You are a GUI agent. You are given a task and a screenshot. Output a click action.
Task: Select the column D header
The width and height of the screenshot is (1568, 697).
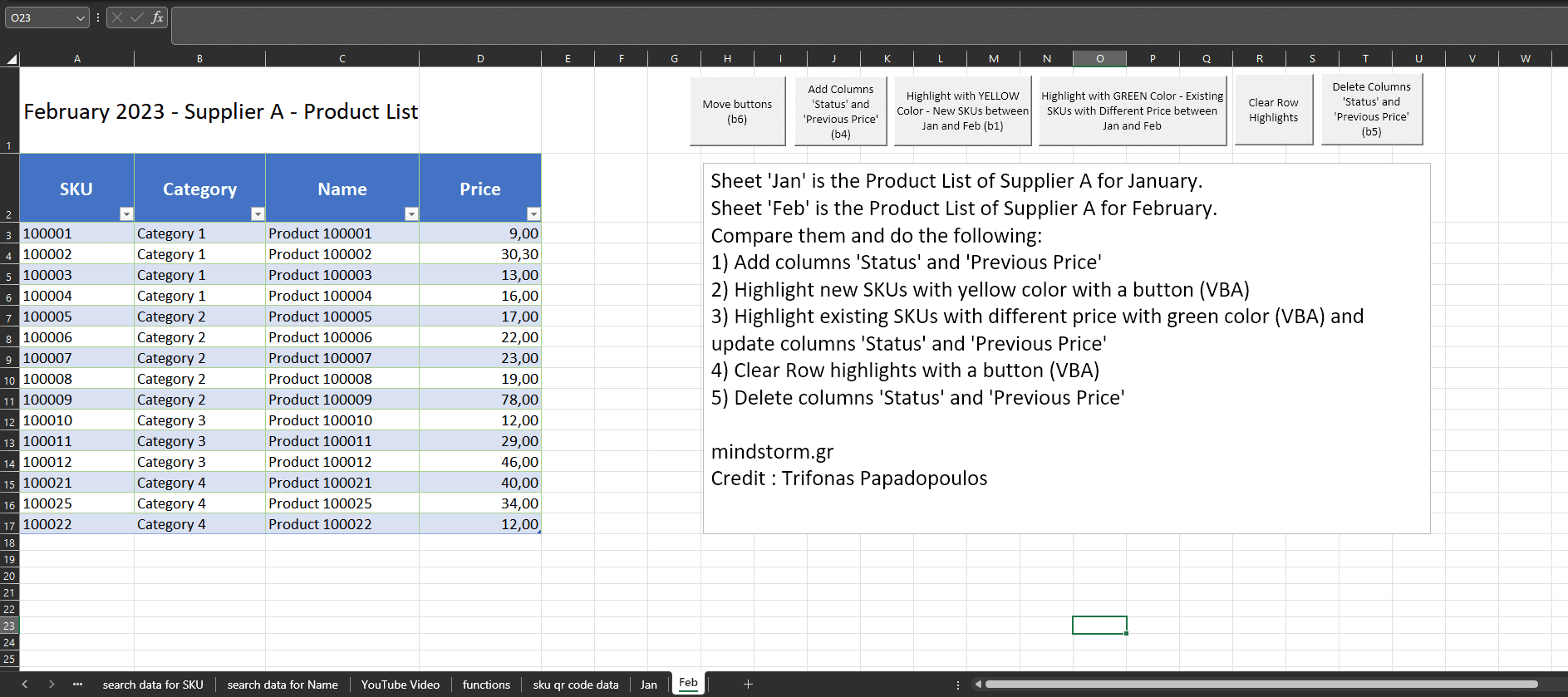480,58
